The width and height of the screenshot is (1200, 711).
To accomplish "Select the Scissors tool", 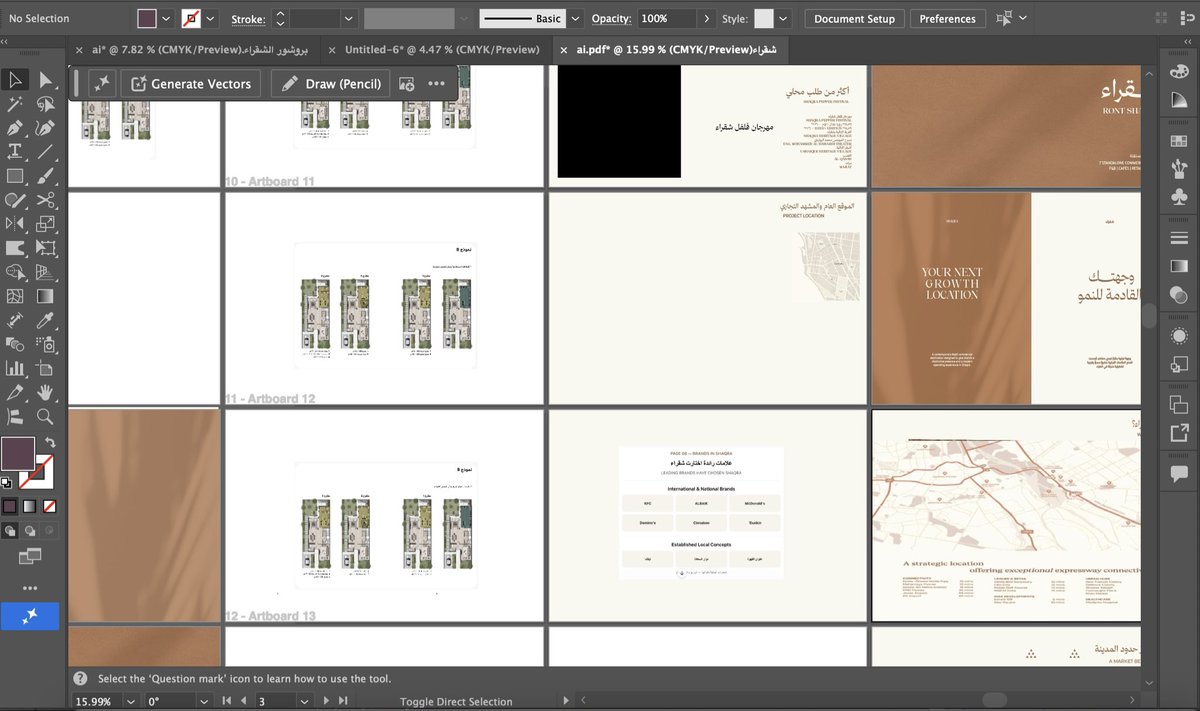I will (x=46, y=200).
